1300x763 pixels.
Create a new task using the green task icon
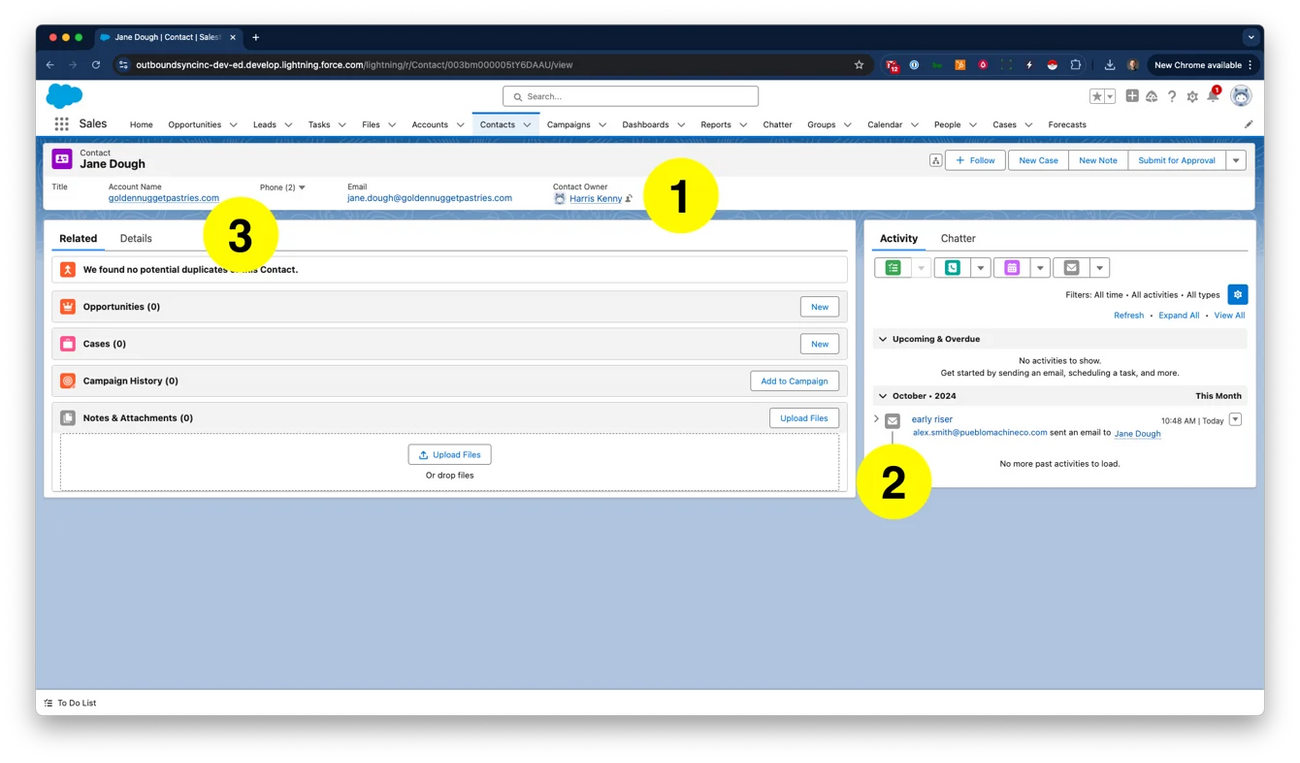[x=891, y=267]
